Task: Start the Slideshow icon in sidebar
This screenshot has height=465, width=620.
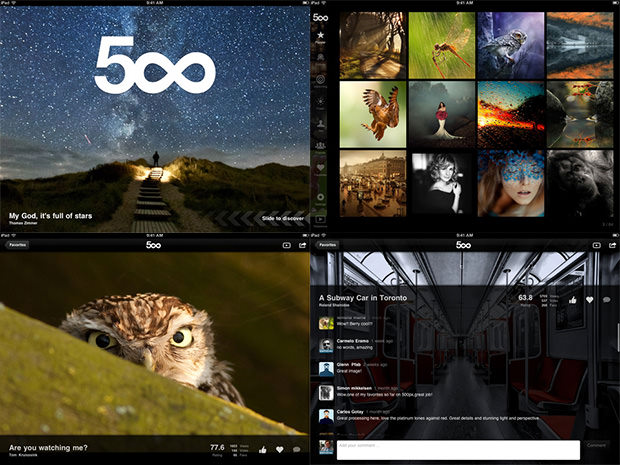Action: 320,219
